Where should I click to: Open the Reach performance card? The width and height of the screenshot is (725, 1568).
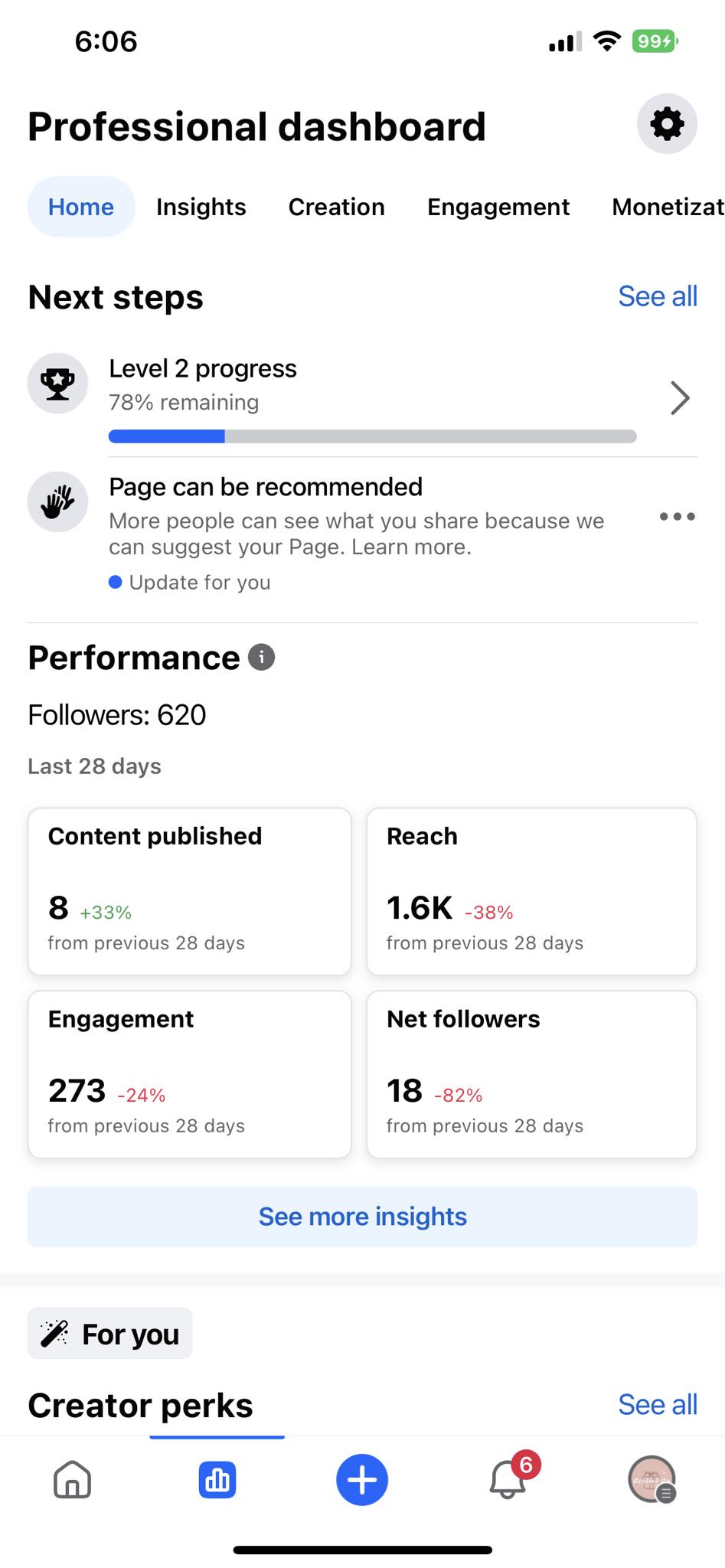pyautogui.click(x=532, y=891)
